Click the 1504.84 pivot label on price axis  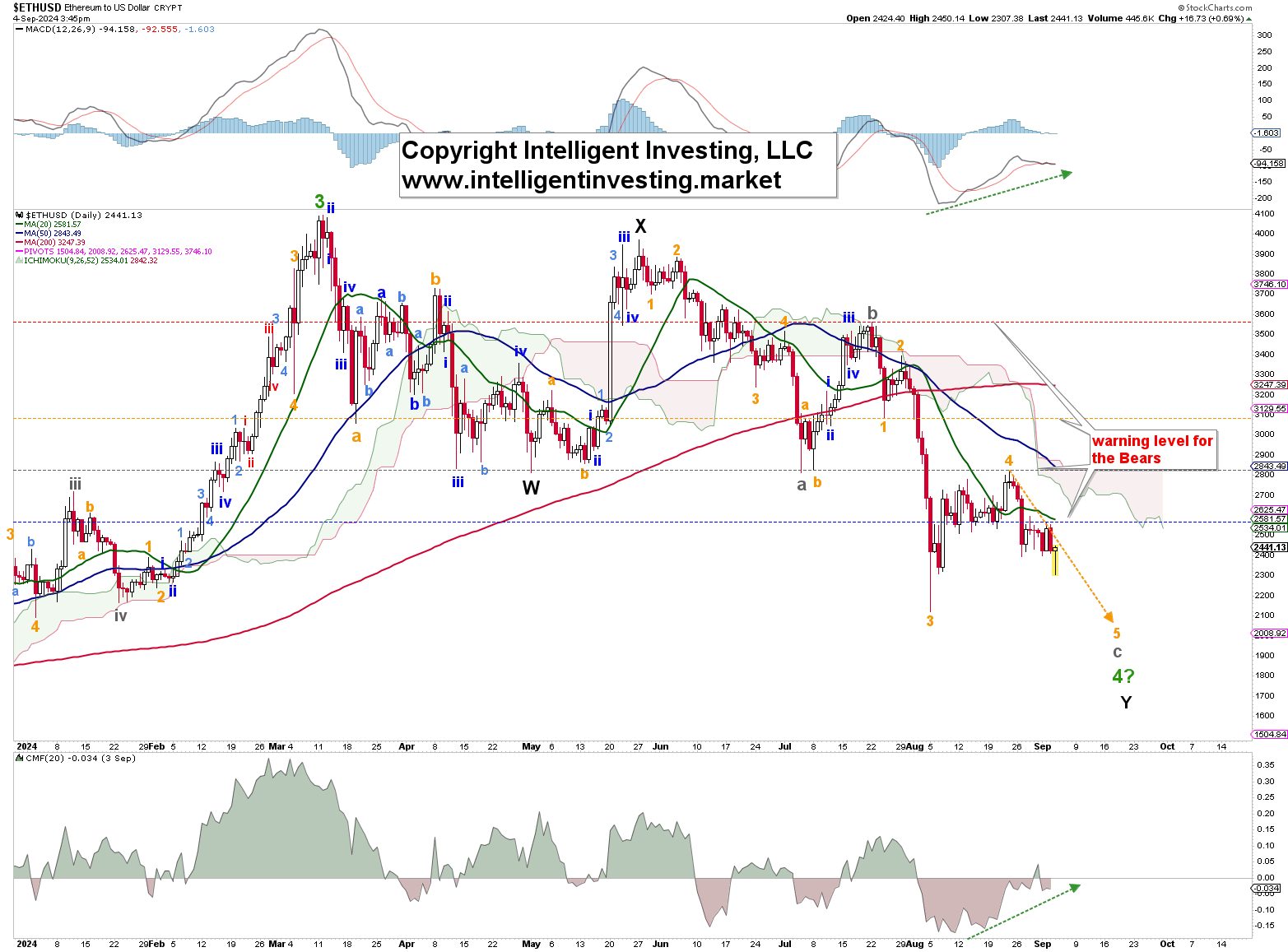pos(1269,734)
